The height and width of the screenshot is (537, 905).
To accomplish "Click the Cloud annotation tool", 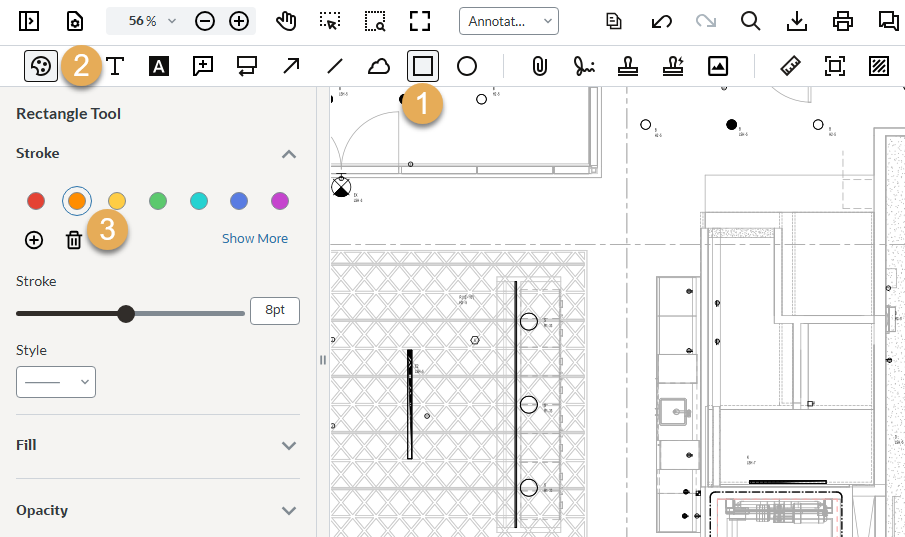I will tap(379, 67).
